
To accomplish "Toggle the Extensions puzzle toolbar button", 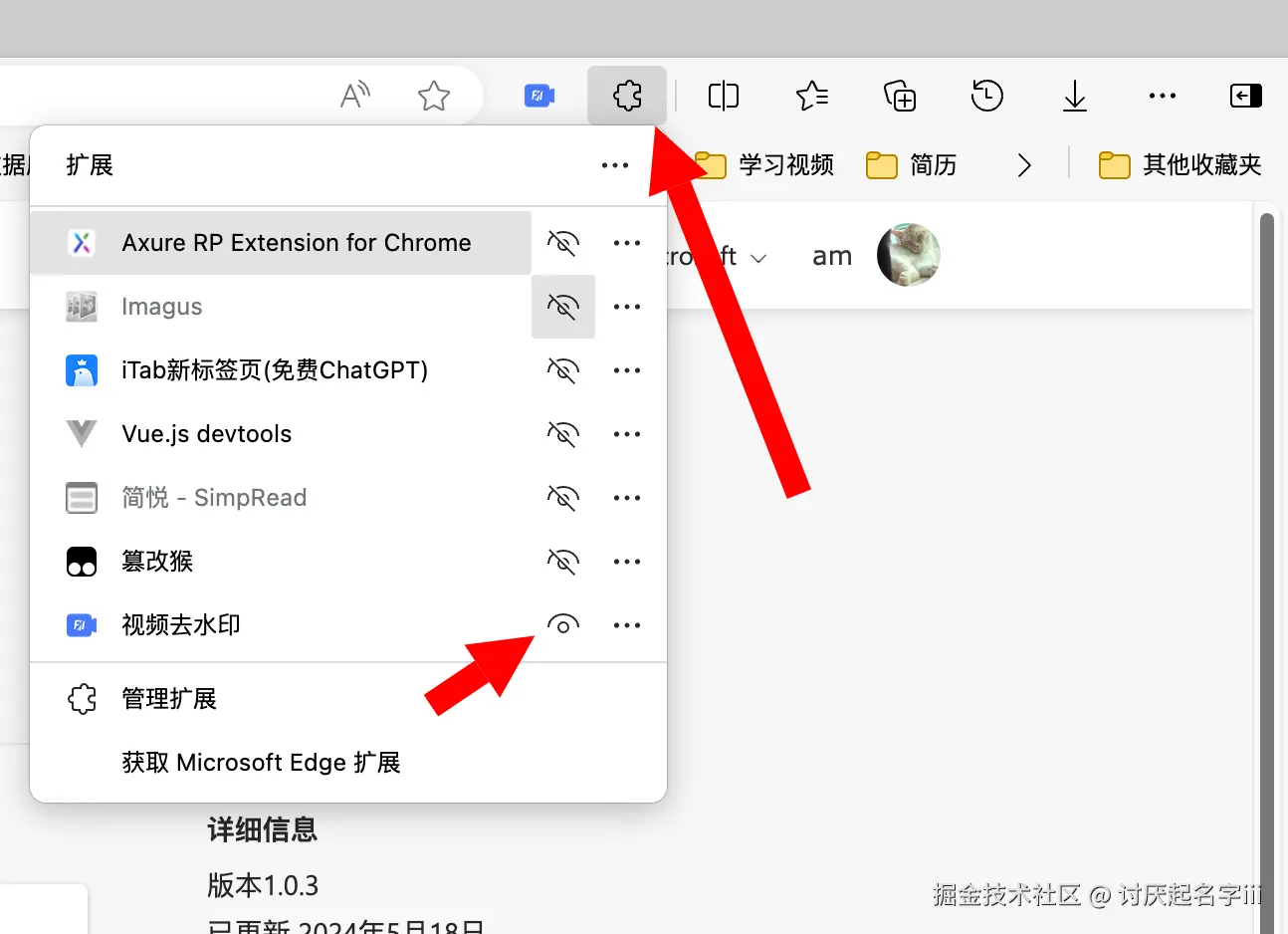I will [x=627, y=96].
